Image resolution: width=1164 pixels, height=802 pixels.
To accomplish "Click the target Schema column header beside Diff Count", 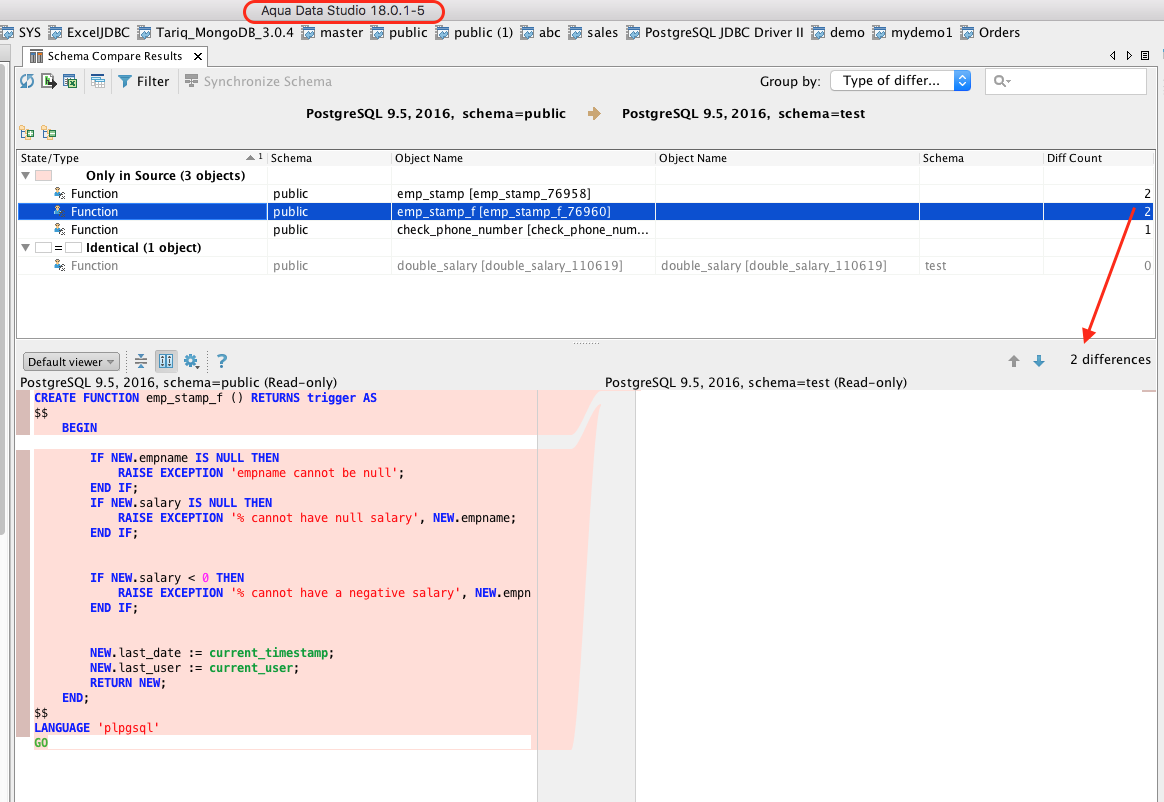I will click(981, 158).
